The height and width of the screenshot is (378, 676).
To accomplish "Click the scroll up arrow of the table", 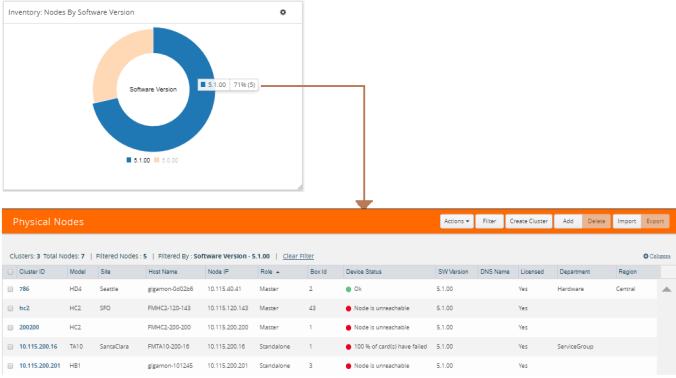I will pos(667,289).
